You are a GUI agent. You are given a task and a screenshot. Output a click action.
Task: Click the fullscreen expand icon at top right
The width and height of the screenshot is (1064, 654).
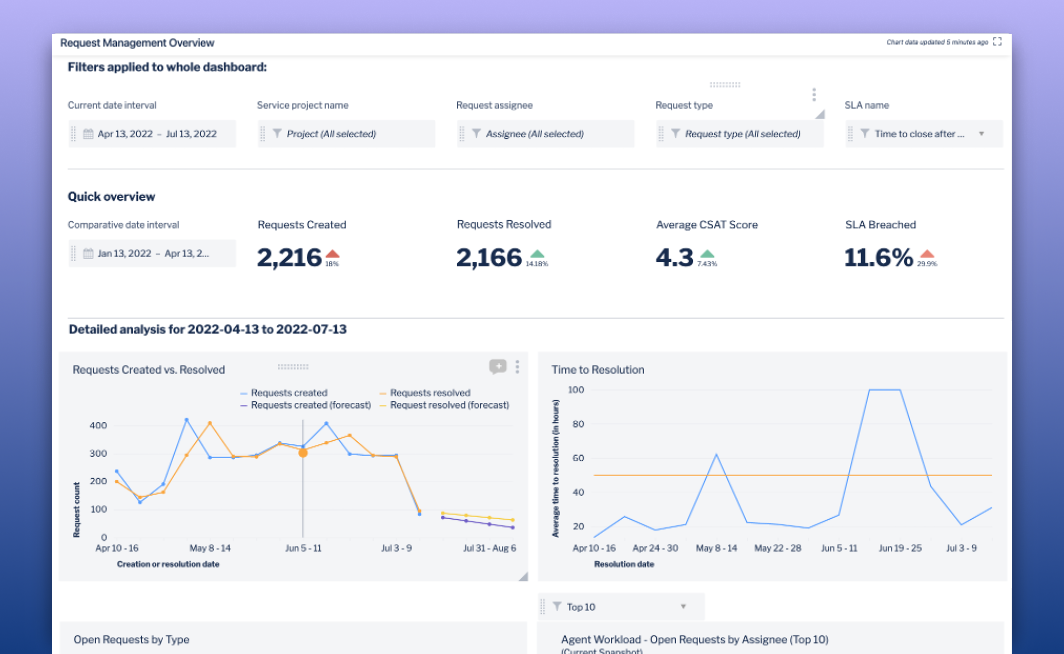[x=997, y=41]
